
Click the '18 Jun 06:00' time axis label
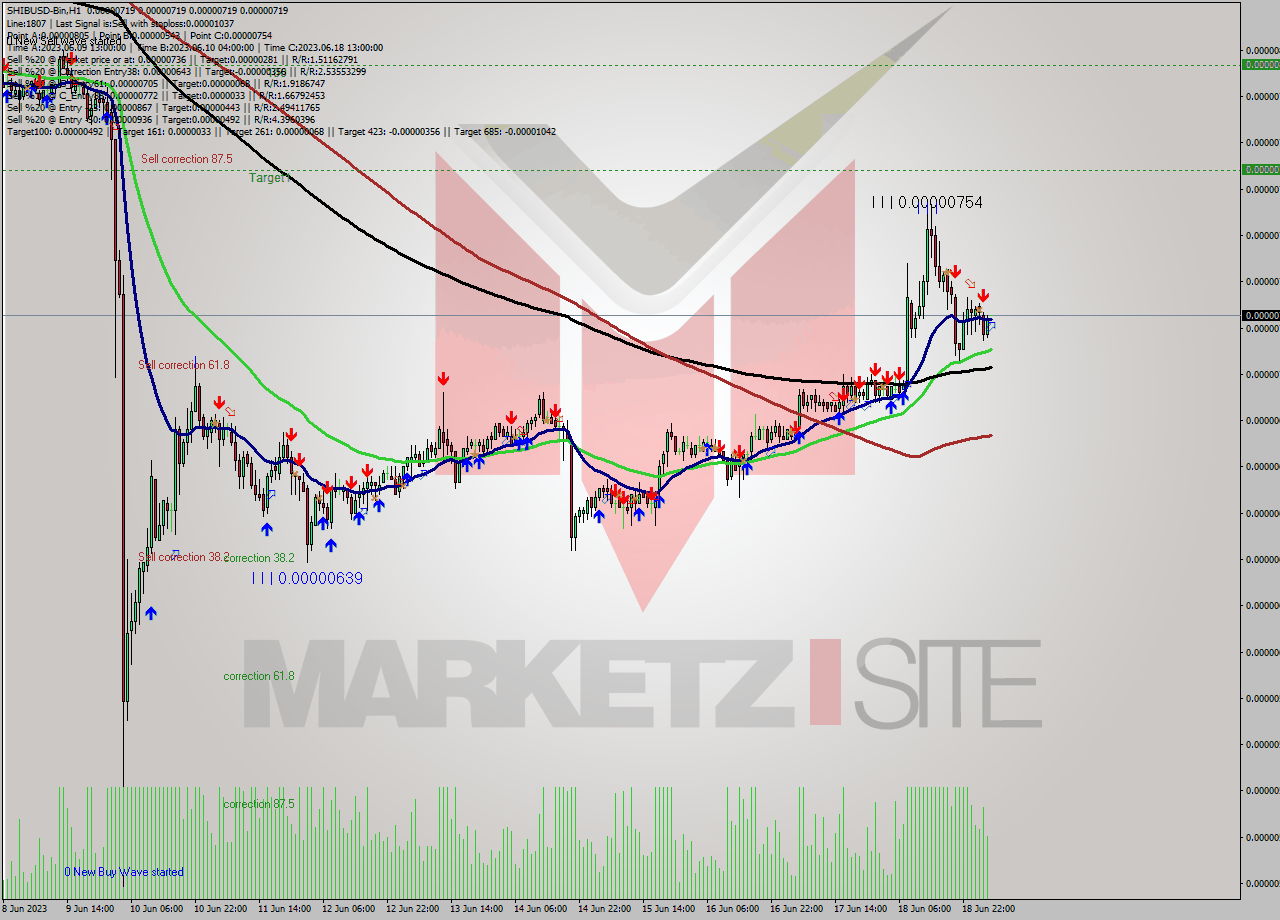pos(923,908)
